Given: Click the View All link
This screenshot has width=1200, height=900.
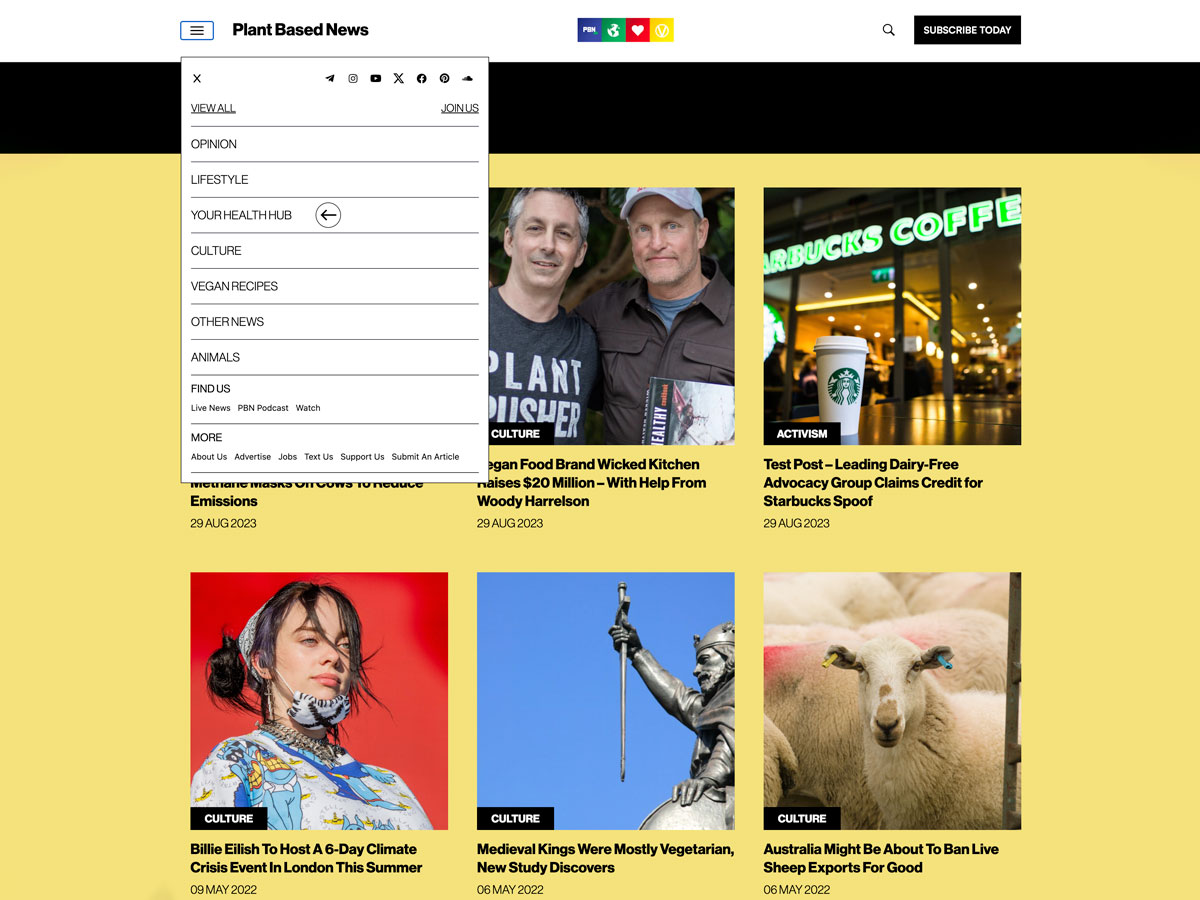Looking at the screenshot, I should 213,108.
